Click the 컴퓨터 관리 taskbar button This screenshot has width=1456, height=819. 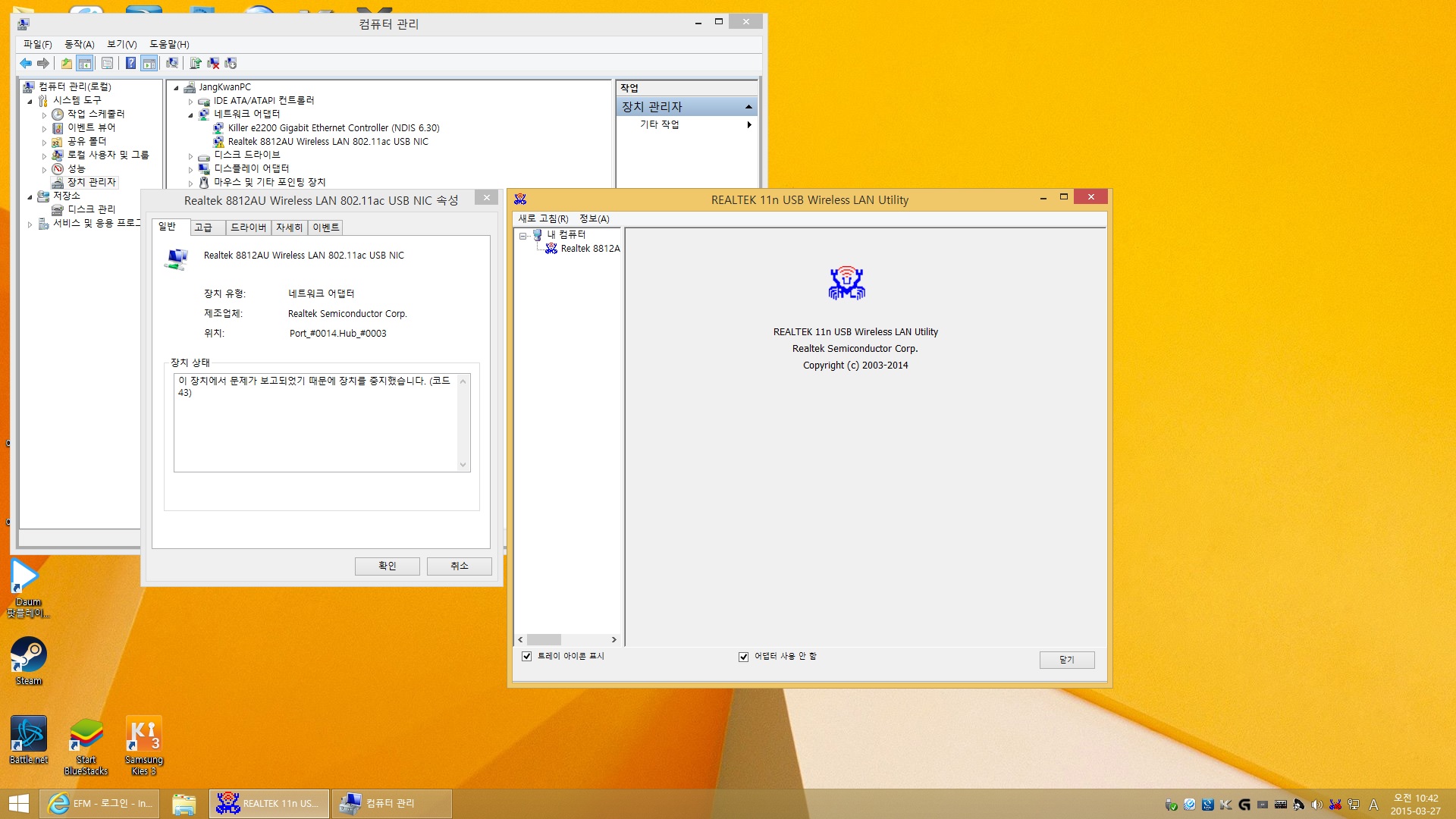click(x=391, y=804)
